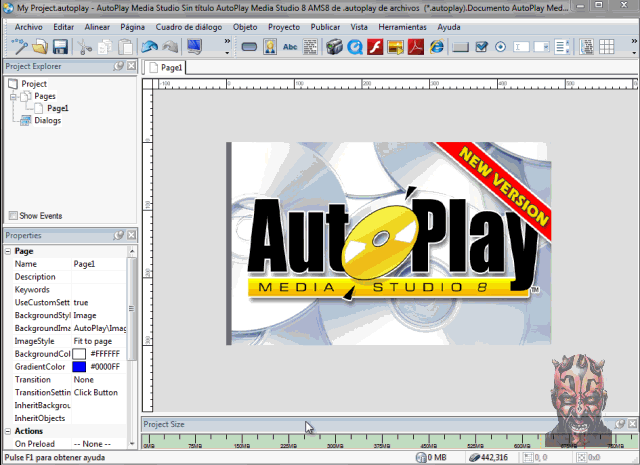Collapse the Pages tree node
This screenshot has height=465, width=640.
(13, 96)
